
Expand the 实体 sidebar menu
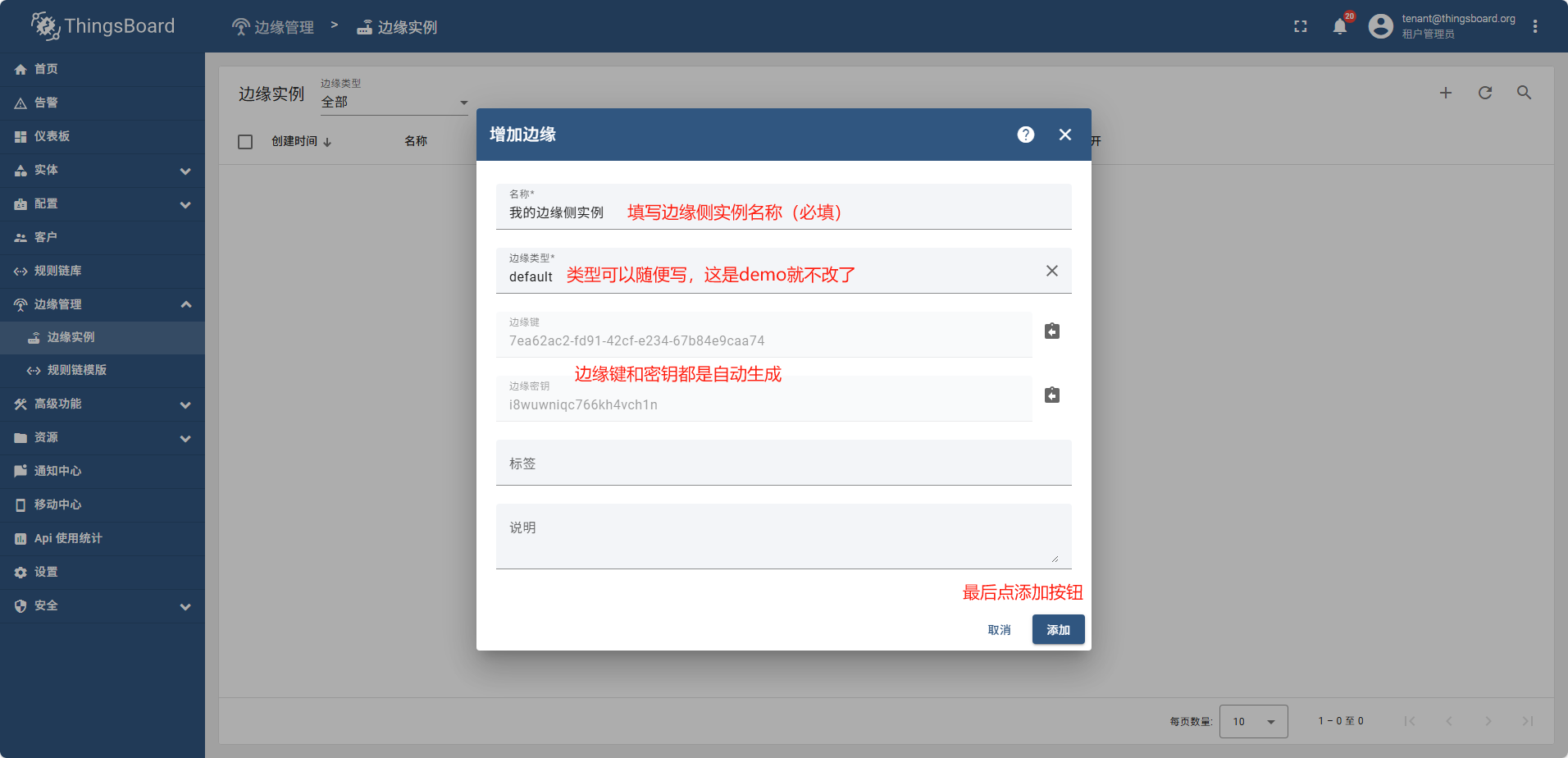pos(103,171)
